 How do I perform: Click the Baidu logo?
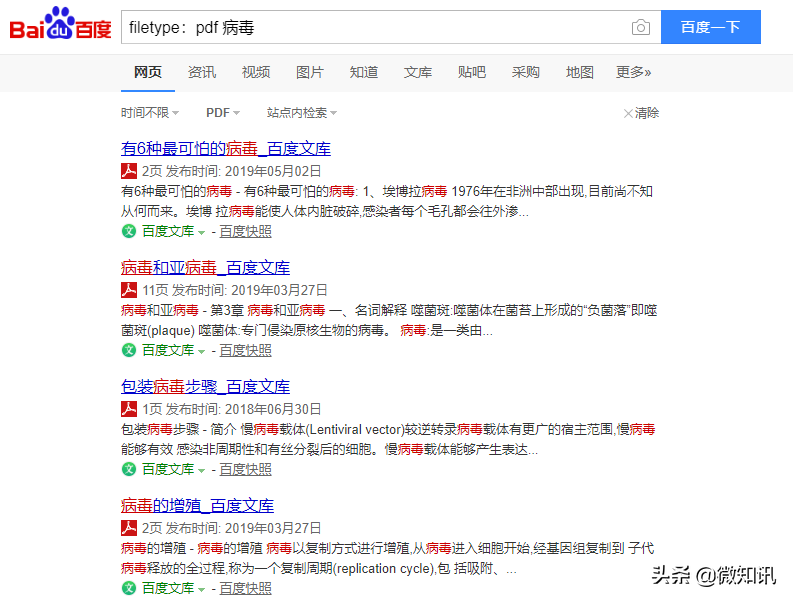pyautogui.click(x=60, y=24)
